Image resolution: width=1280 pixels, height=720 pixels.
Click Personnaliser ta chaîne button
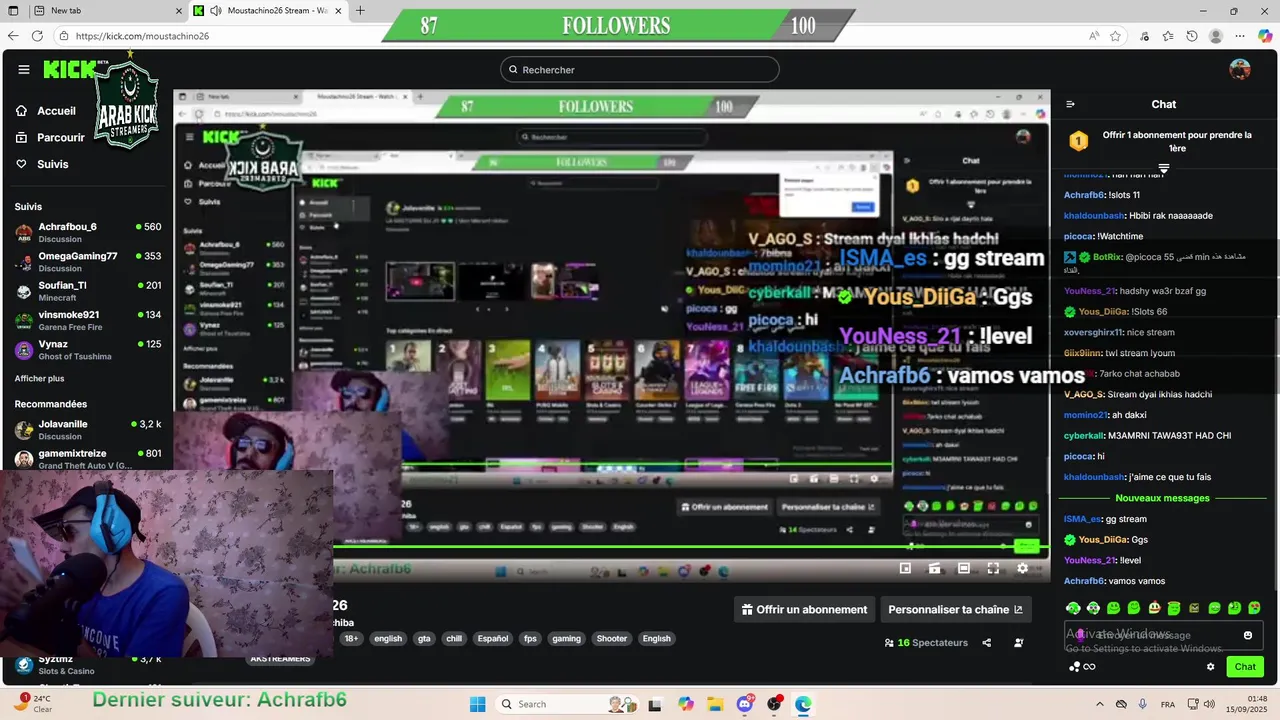955,609
